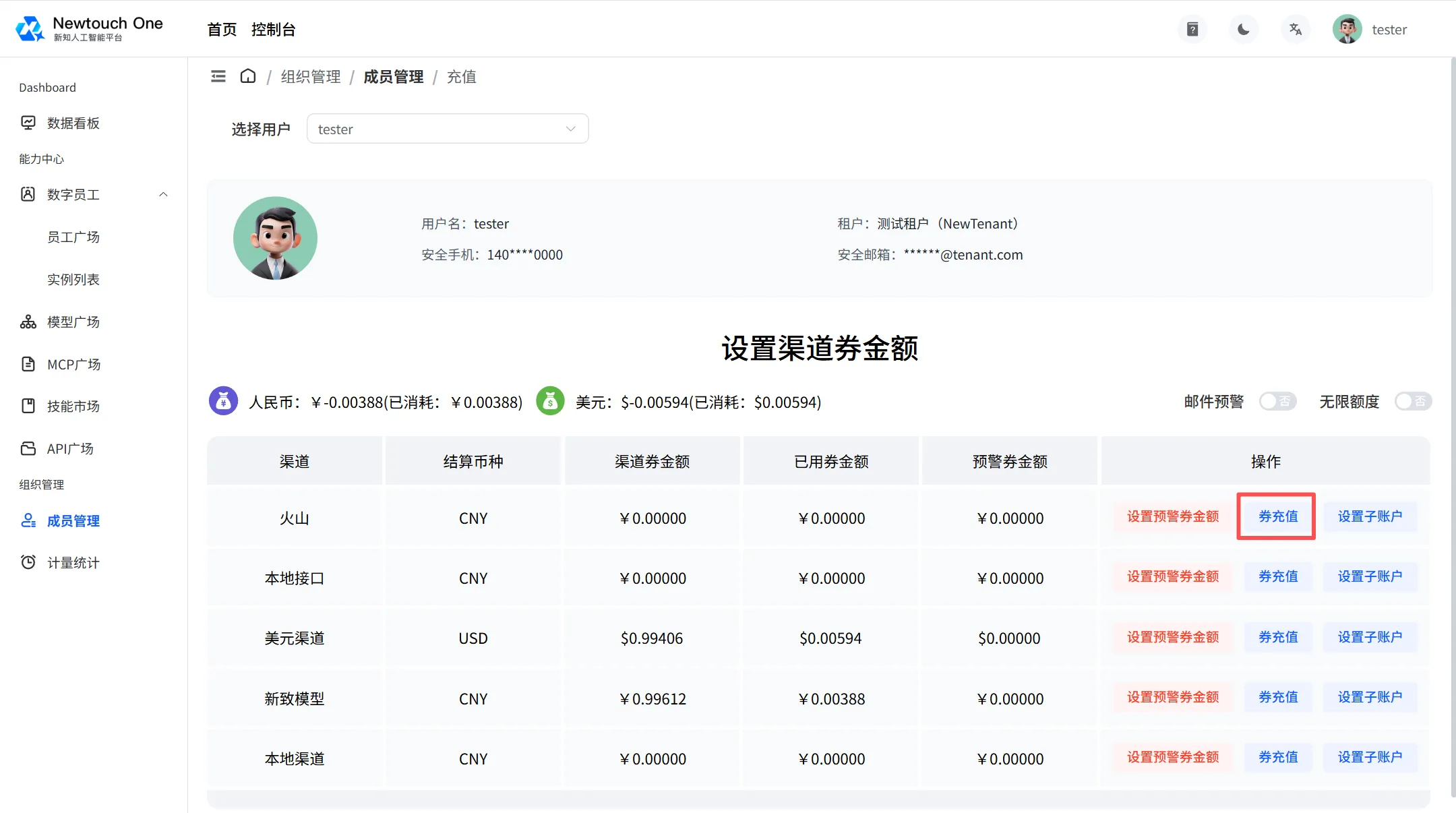This screenshot has height=813, width=1456.
Task: Open 技能市场 sidebar icon
Action: [x=28, y=406]
